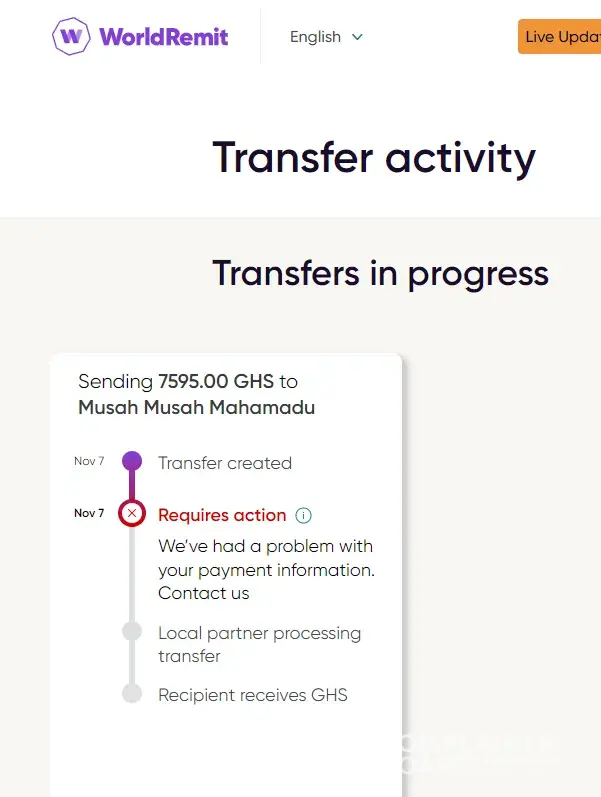Click the recipient name Musah Musah Mahamadu
The height and width of the screenshot is (797, 601).
tap(196, 407)
